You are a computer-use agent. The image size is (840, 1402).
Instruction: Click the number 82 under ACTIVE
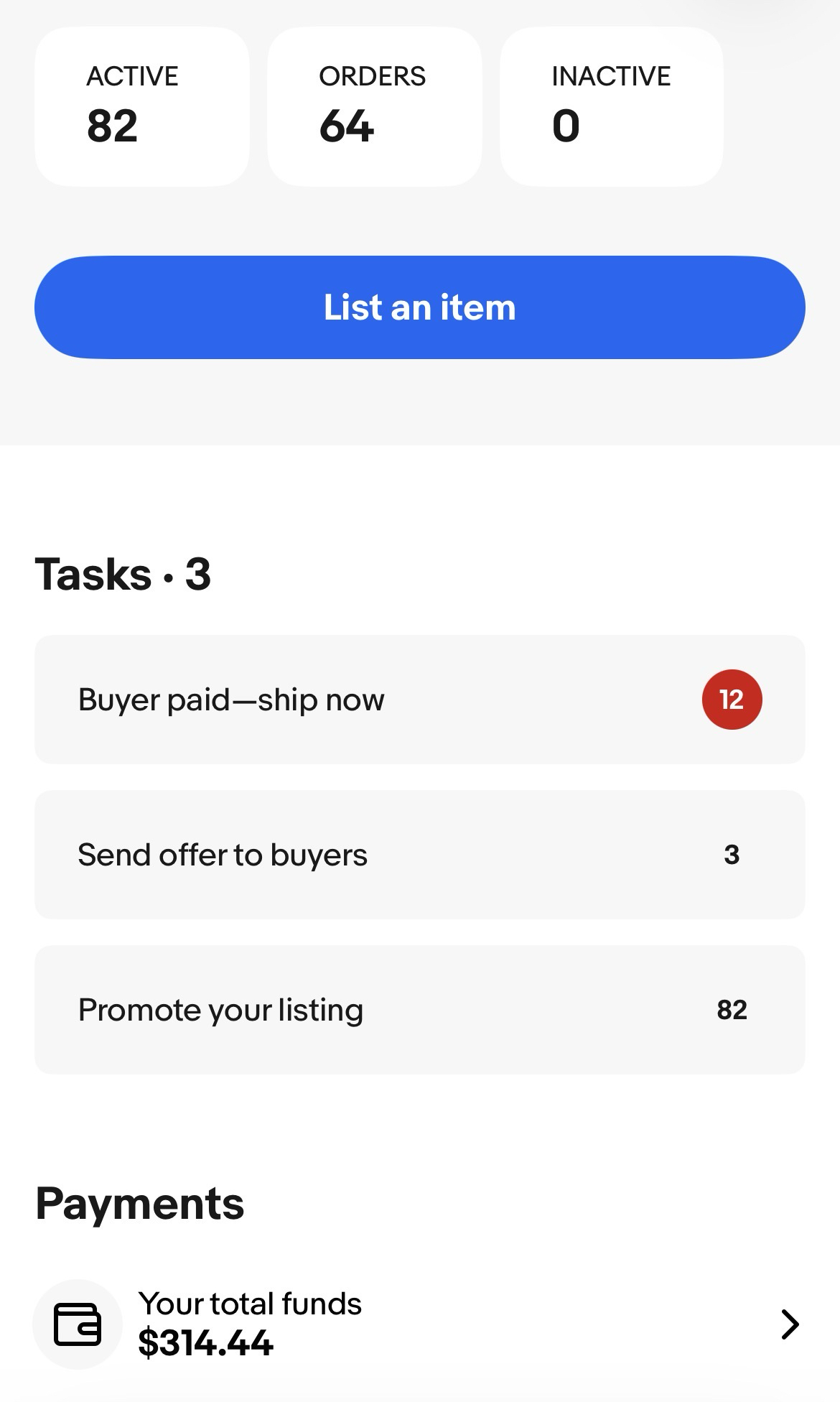112,126
